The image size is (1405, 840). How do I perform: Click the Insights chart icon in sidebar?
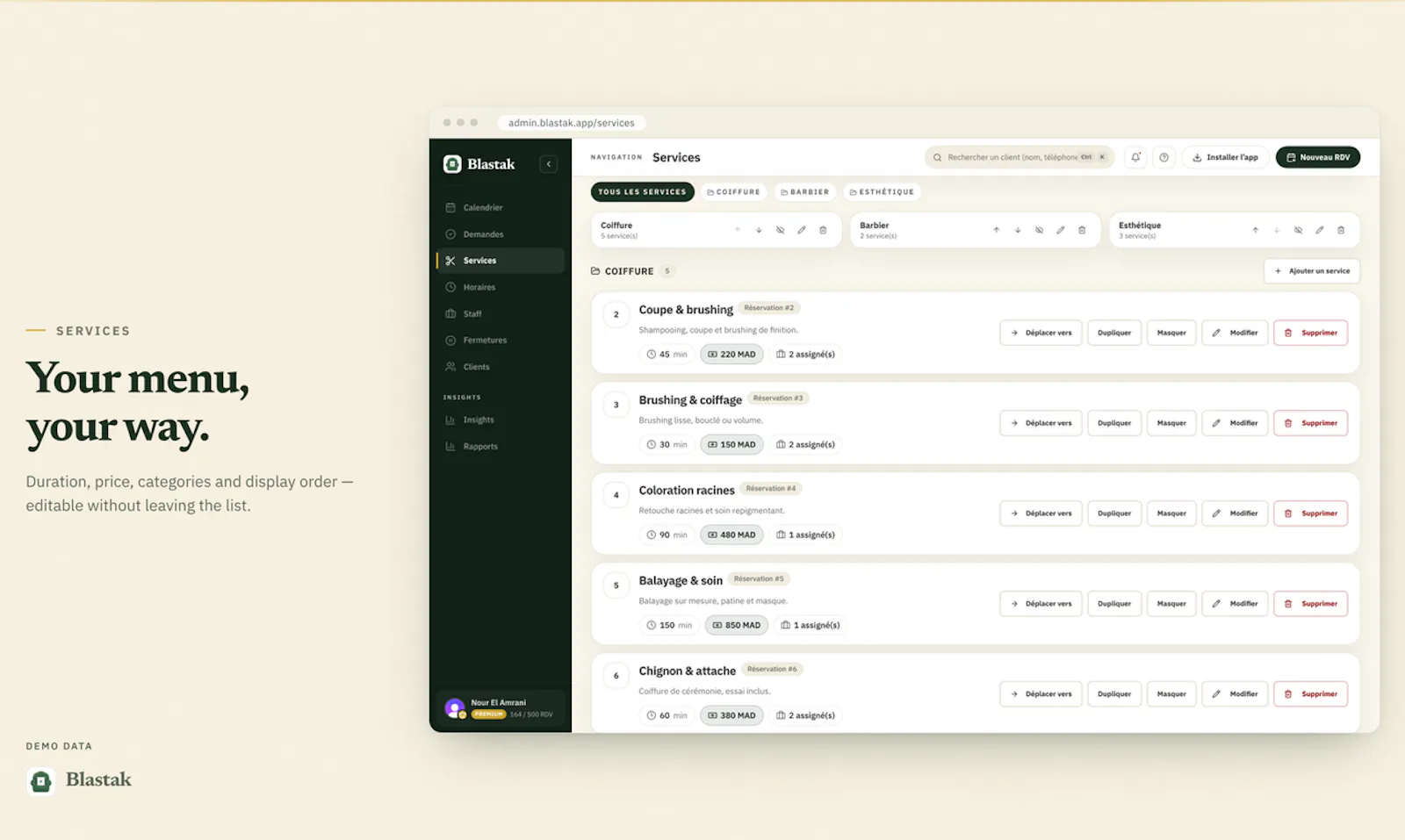point(450,420)
